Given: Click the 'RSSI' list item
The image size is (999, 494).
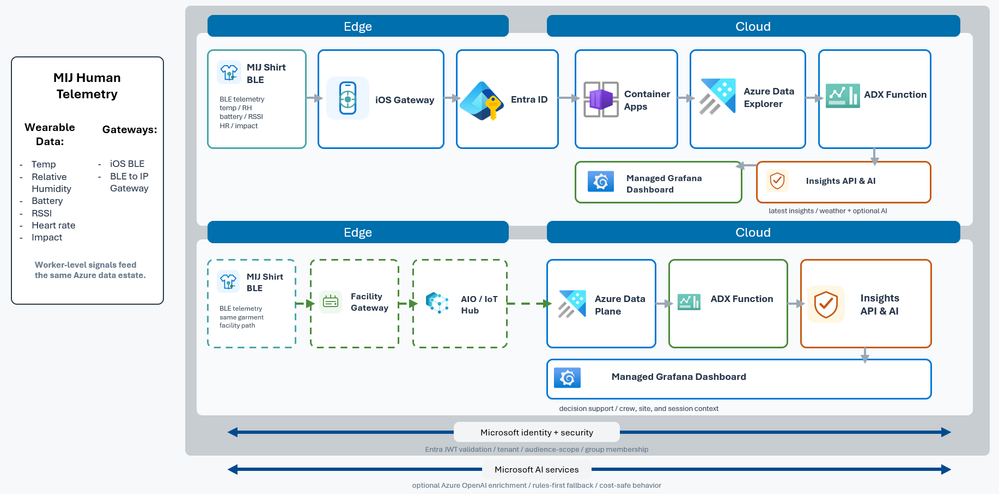Looking at the screenshot, I should (41, 213).
